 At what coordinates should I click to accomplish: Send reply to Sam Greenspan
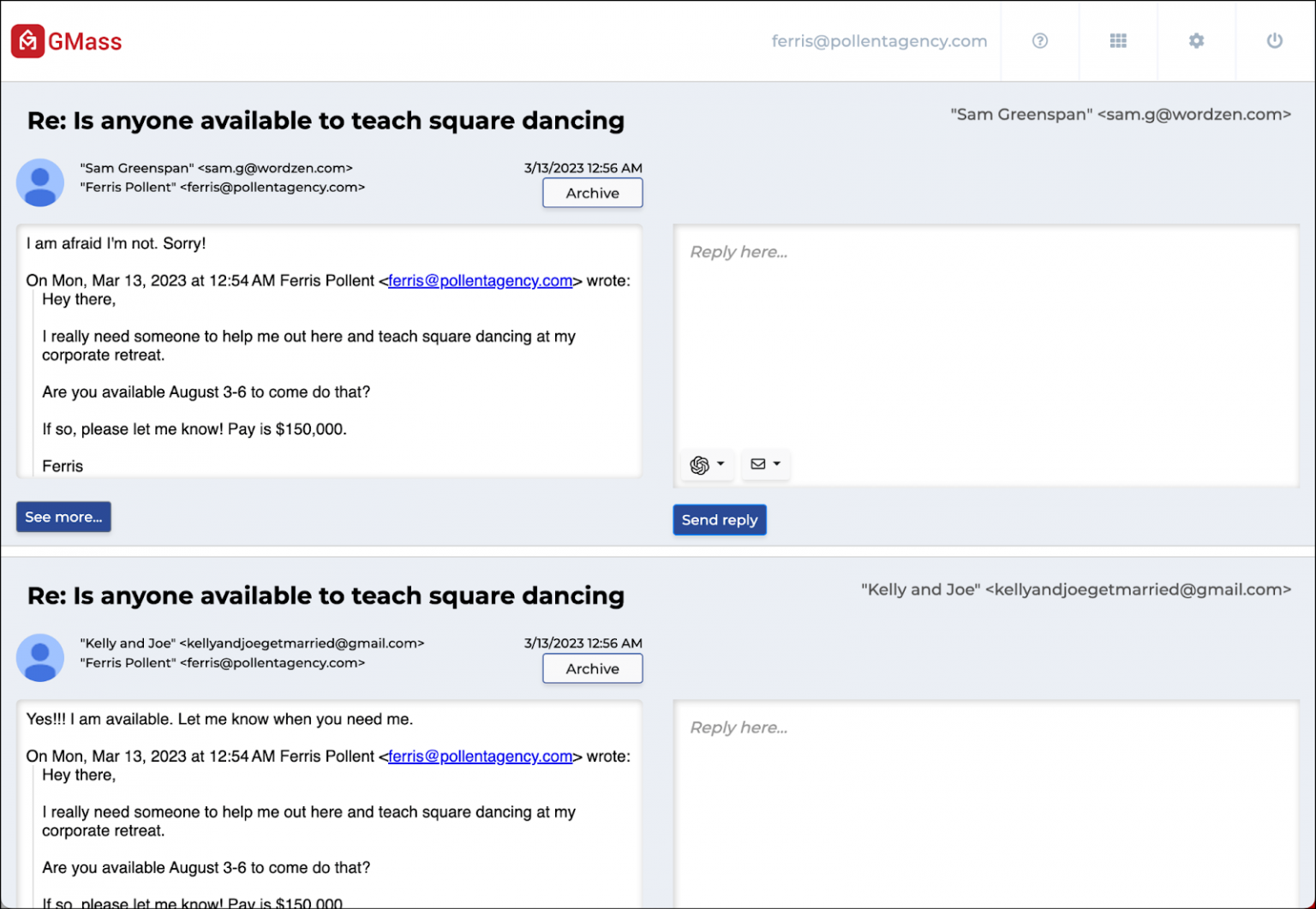tap(720, 519)
